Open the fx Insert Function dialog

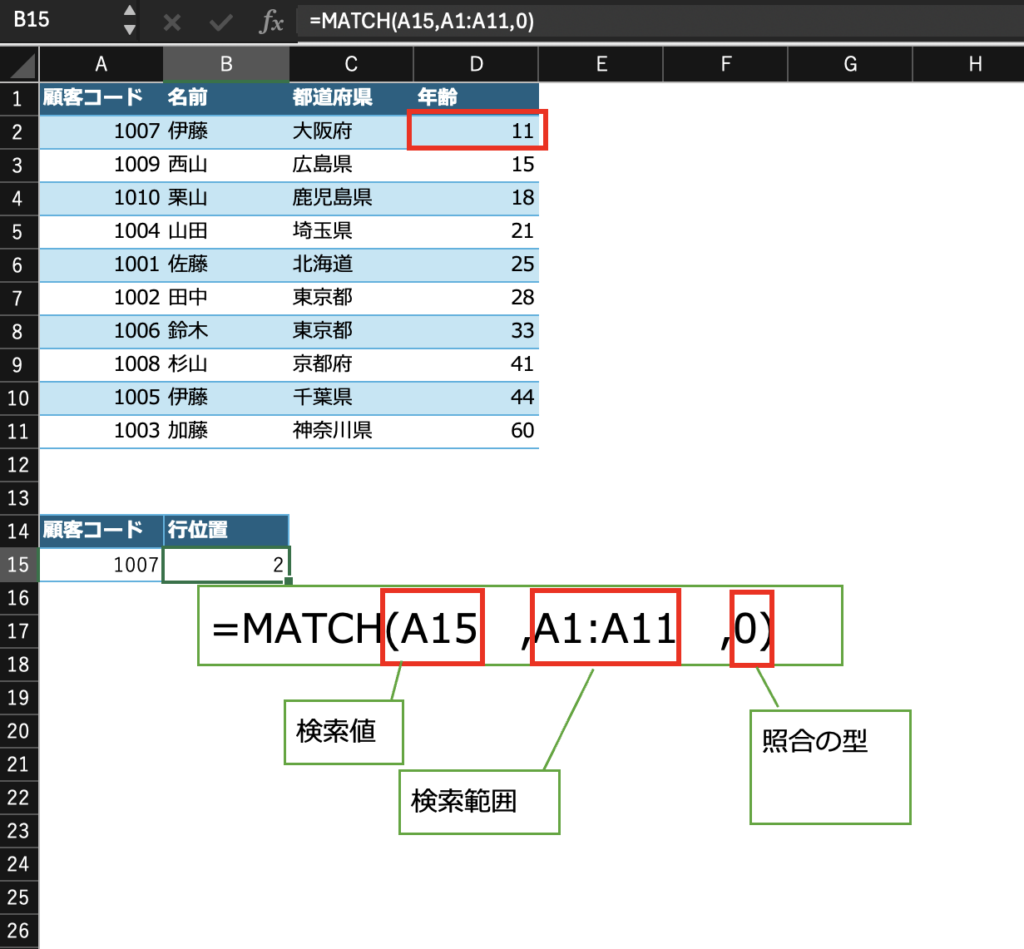pos(271,22)
